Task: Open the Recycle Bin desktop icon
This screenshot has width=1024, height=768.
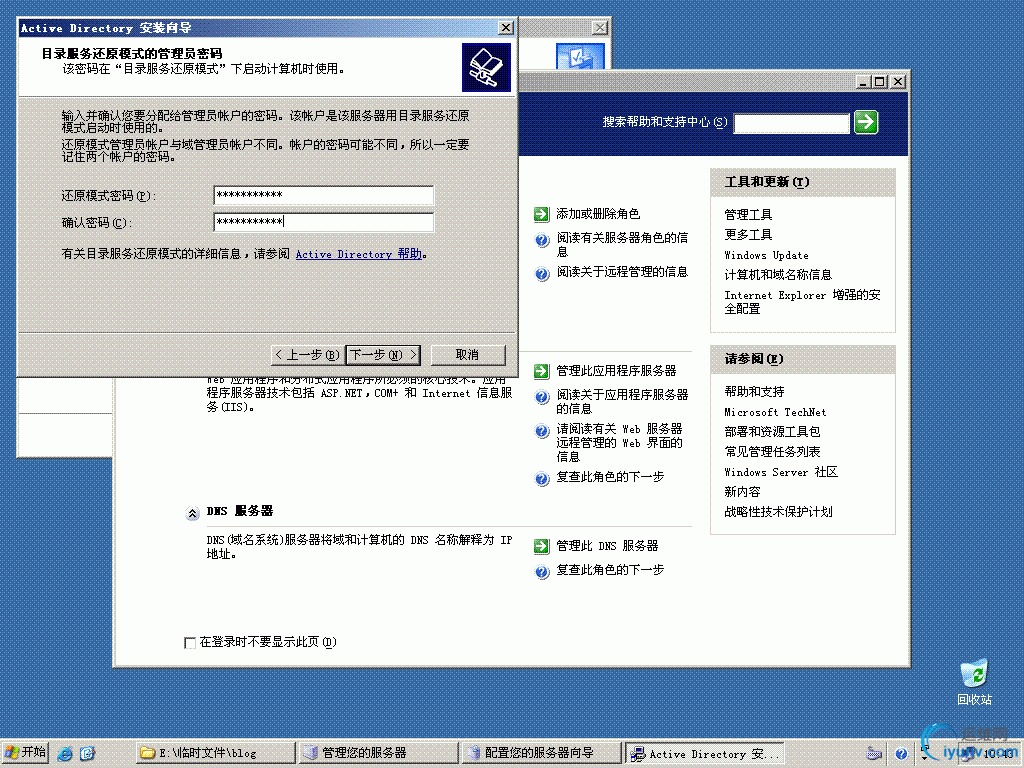Action: click(974, 681)
